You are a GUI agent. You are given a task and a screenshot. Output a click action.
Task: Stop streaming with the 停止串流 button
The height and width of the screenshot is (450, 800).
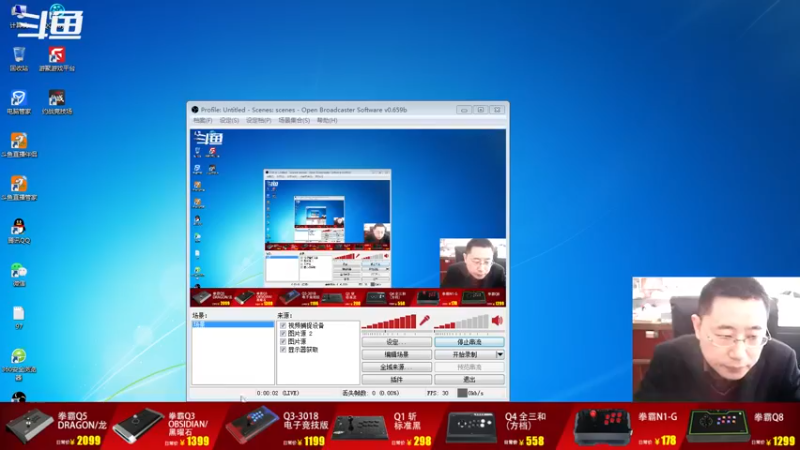click(x=469, y=342)
